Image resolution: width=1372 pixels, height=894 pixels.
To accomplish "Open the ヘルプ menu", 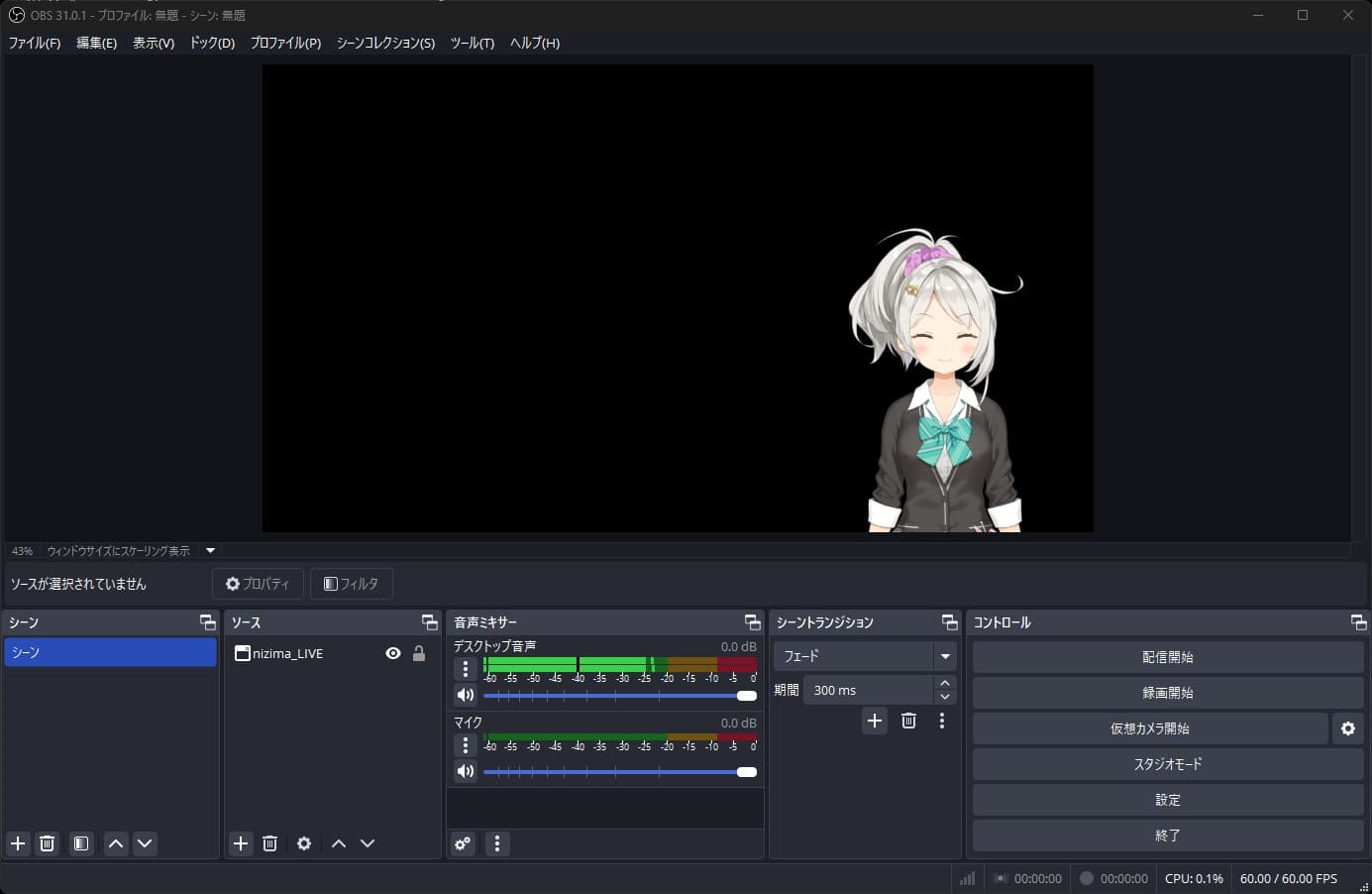I will click(533, 43).
